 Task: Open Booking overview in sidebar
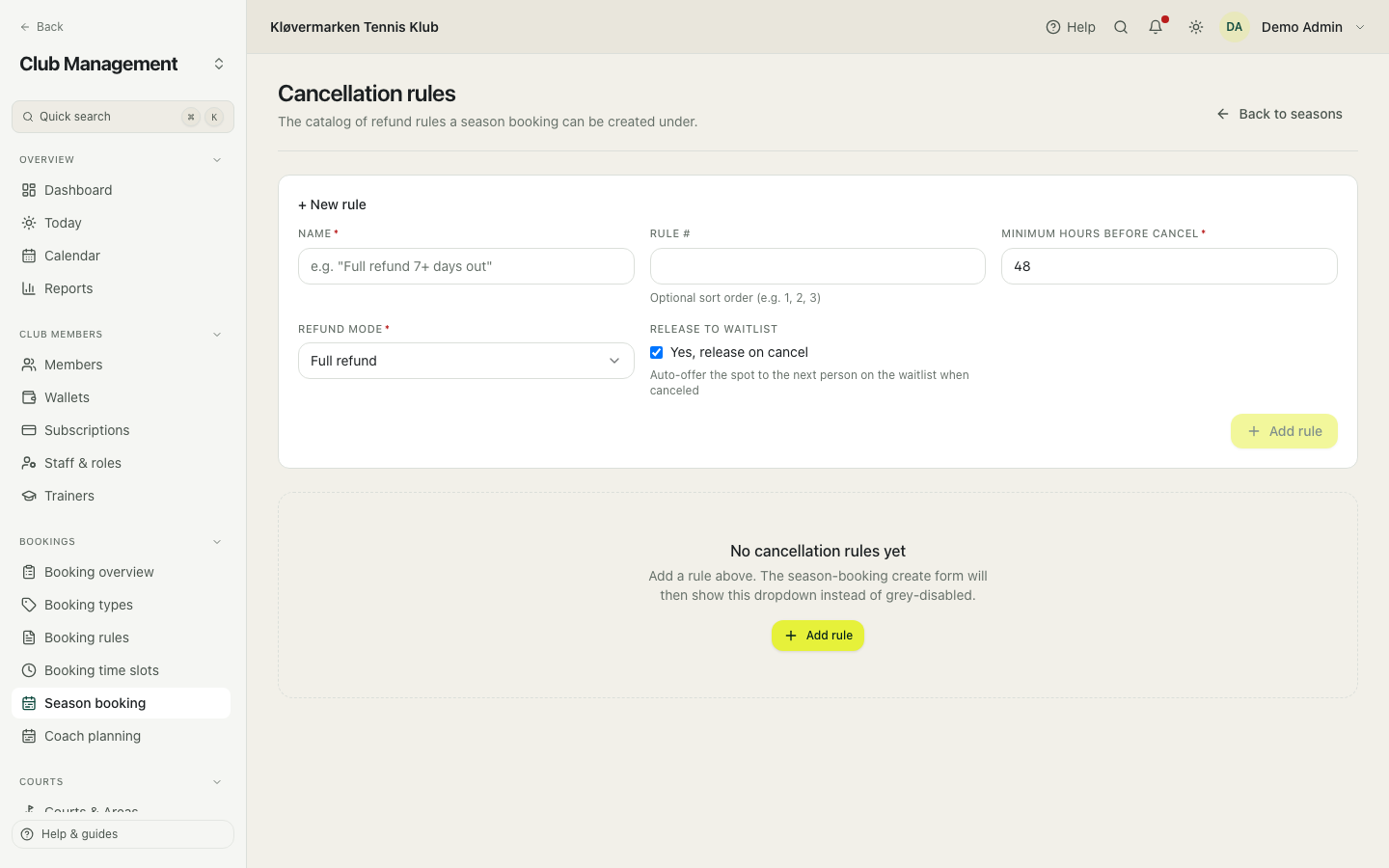[x=121, y=572]
